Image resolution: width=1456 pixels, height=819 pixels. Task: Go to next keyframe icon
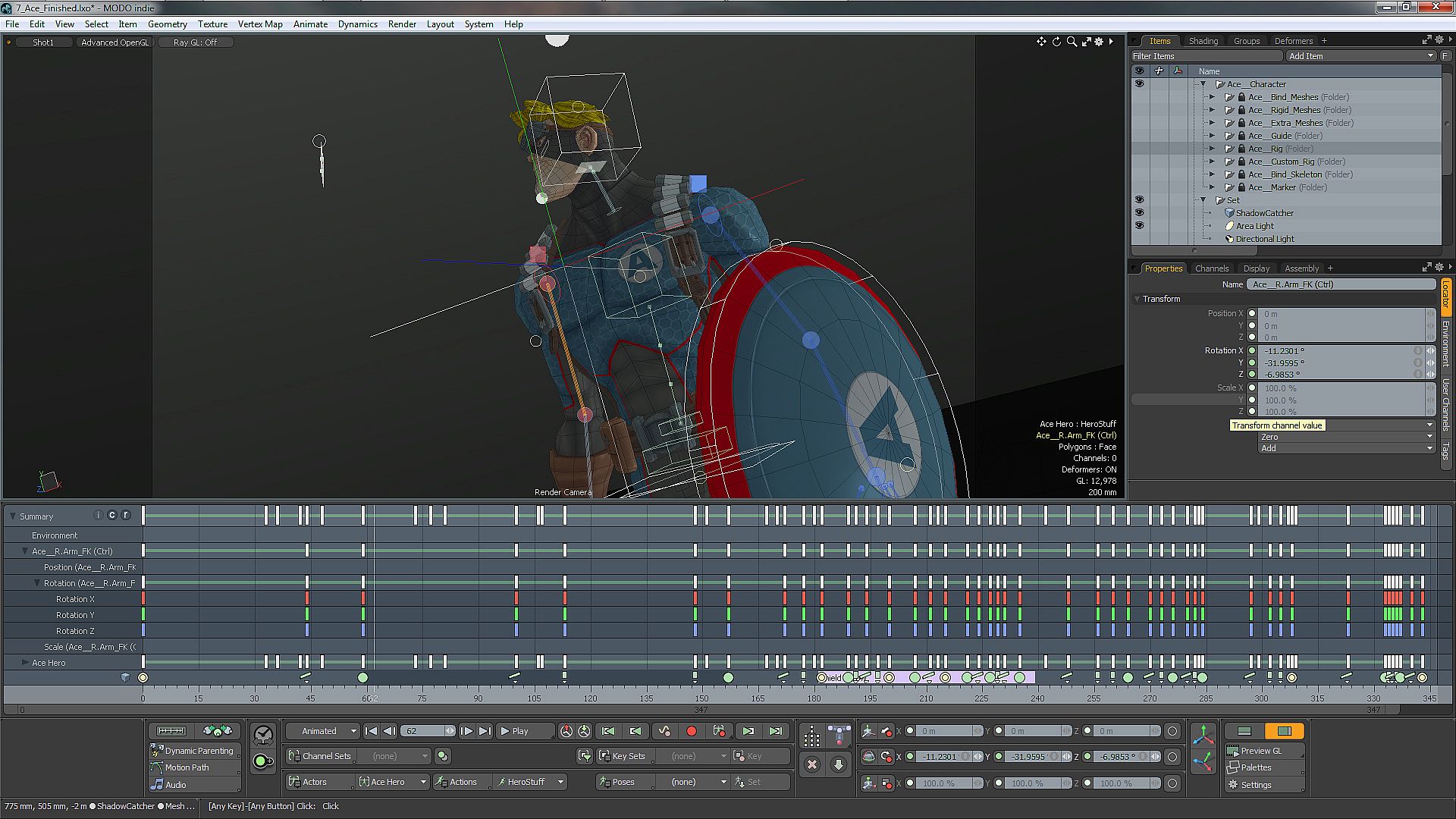pyautogui.click(x=748, y=731)
